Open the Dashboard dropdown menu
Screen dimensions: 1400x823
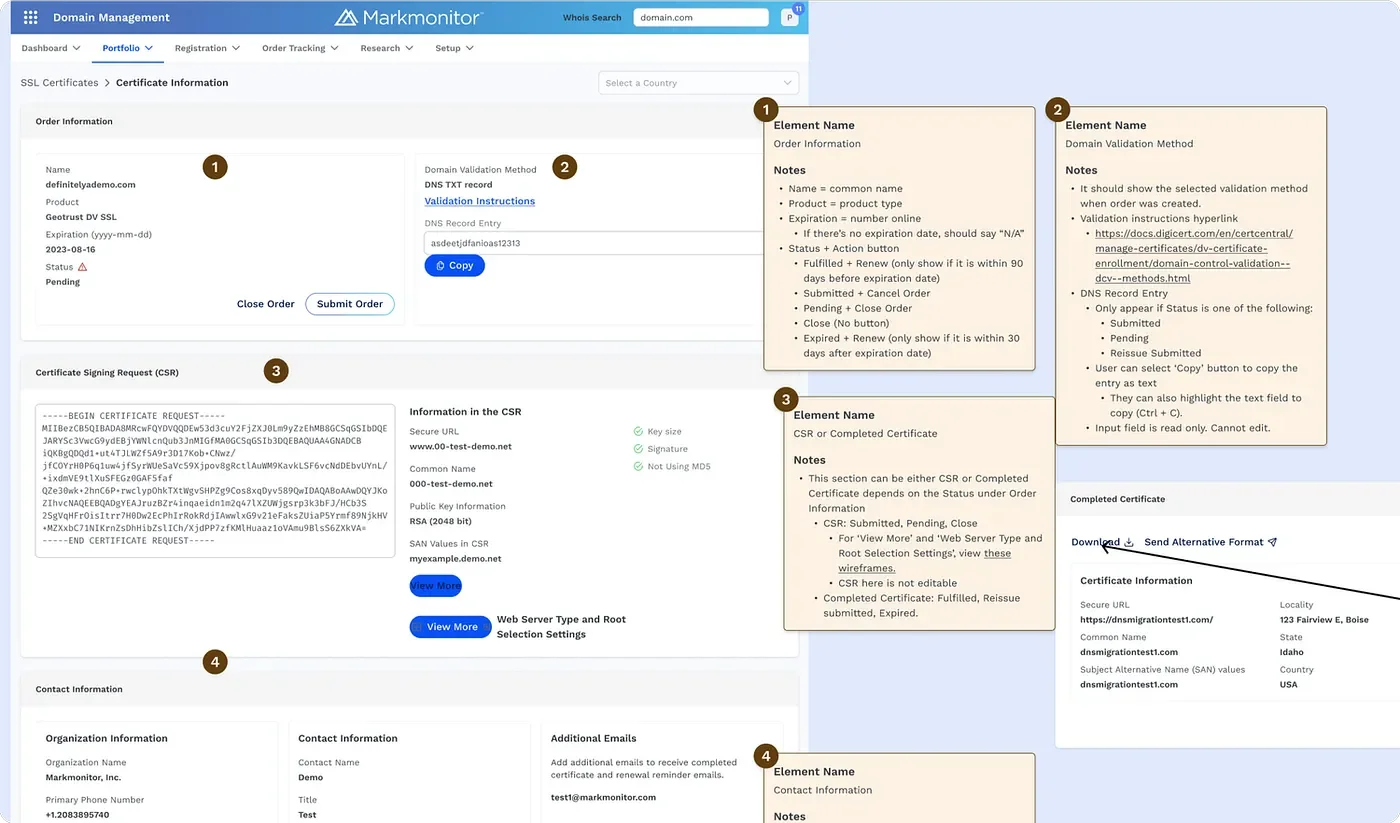click(51, 48)
